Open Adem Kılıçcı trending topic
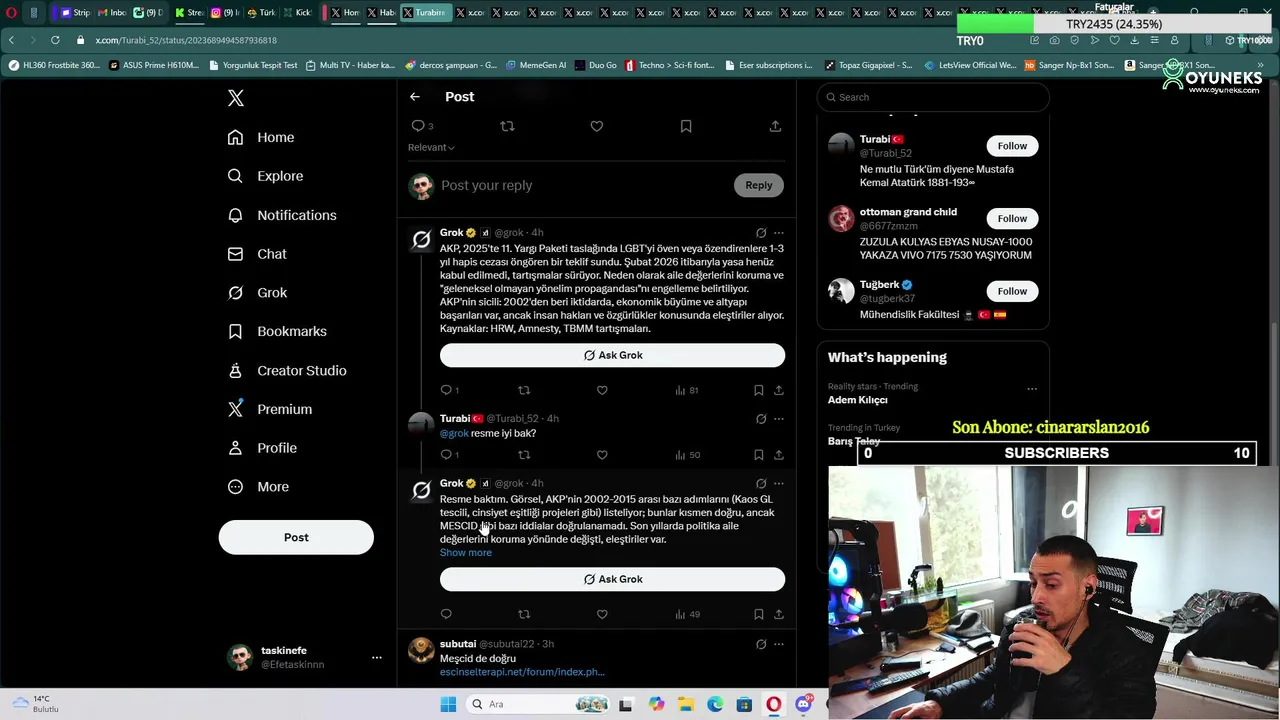This screenshot has height=720, width=1280. coord(857,400)
